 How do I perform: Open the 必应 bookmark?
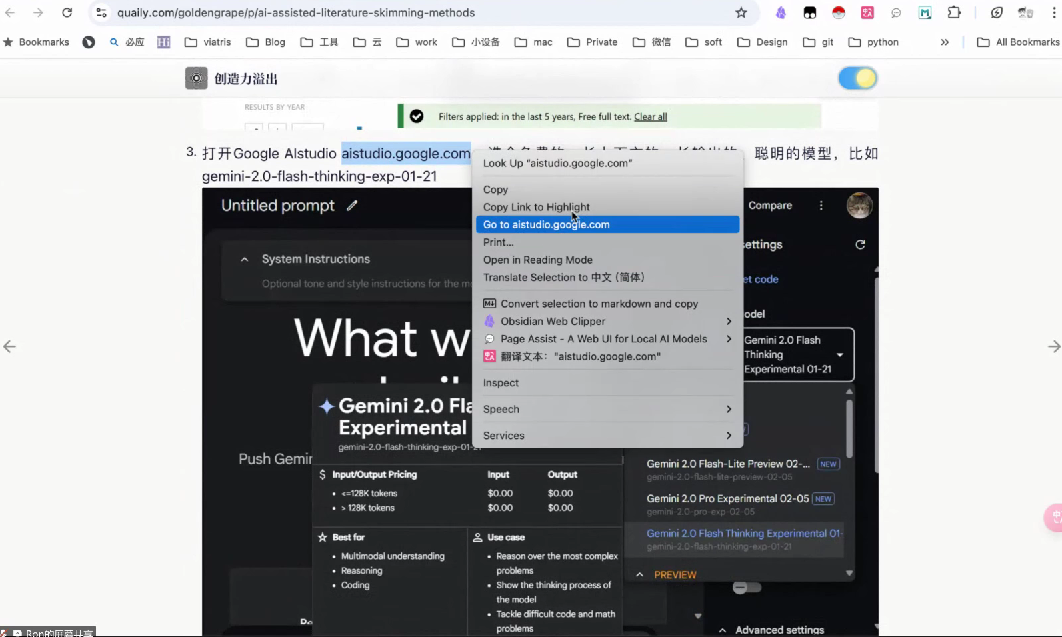[127, 42]
